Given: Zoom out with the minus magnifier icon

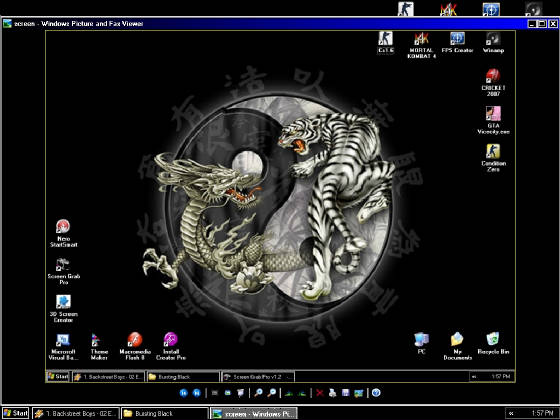Looking at the screenshot, I should click(x=272, y=393).
